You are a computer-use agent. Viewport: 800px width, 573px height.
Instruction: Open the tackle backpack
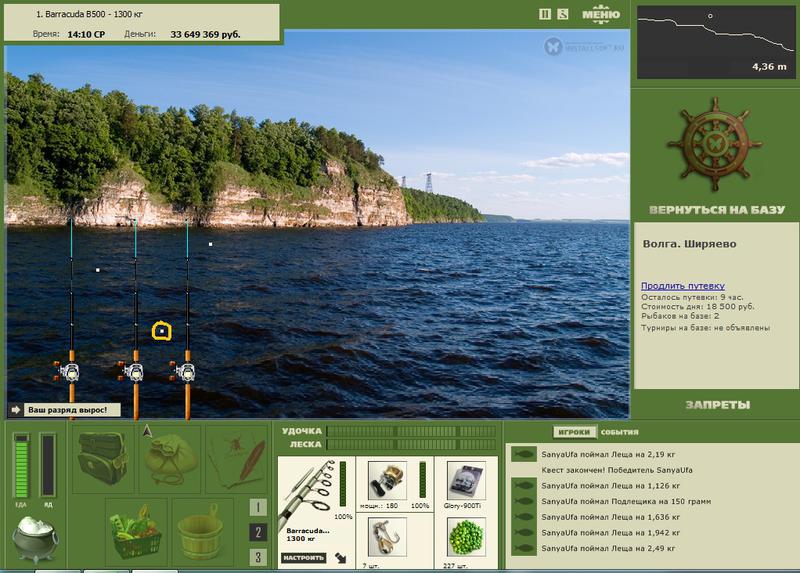point(103,459)
